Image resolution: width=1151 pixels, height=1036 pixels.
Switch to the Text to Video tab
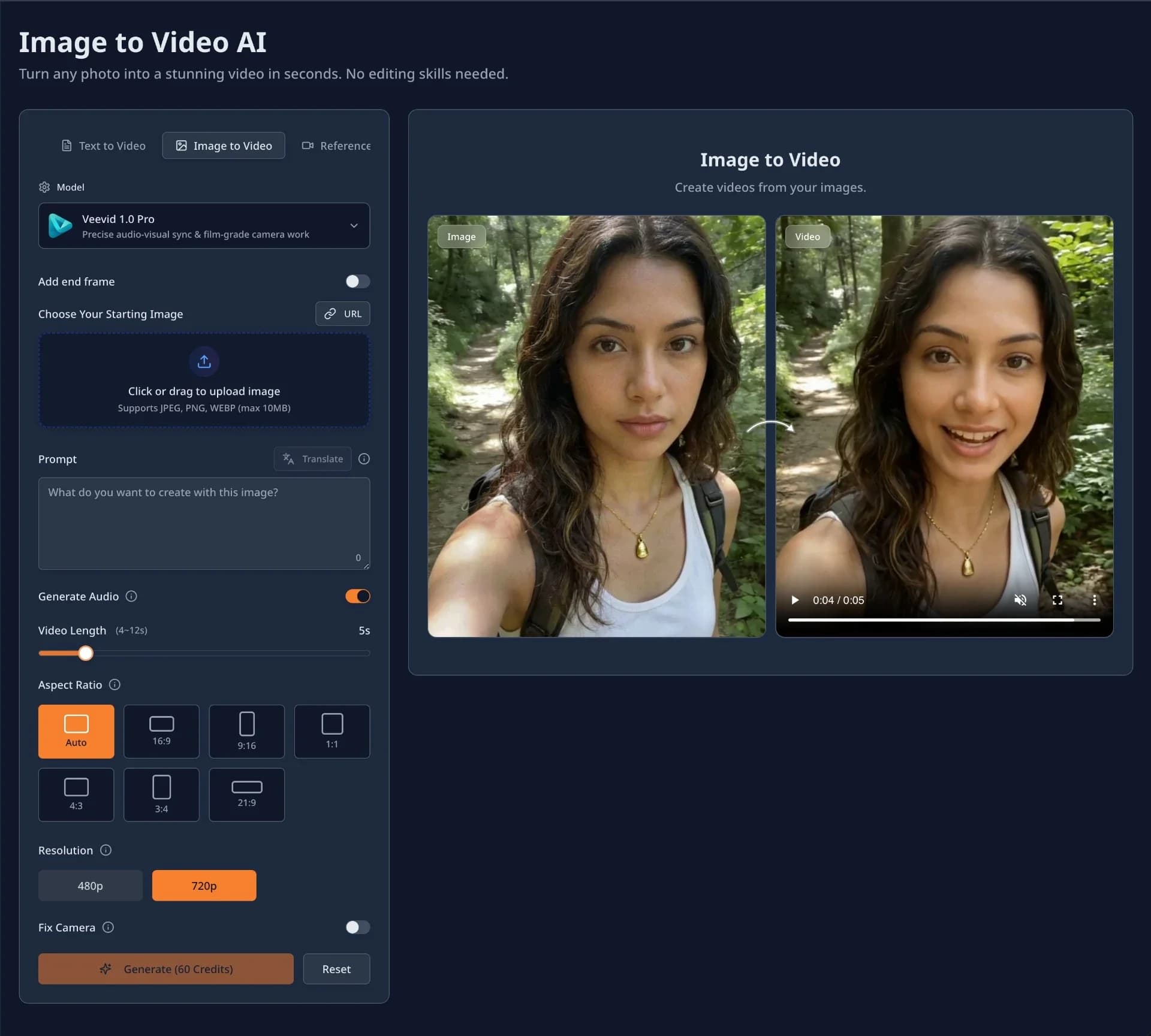103,145
